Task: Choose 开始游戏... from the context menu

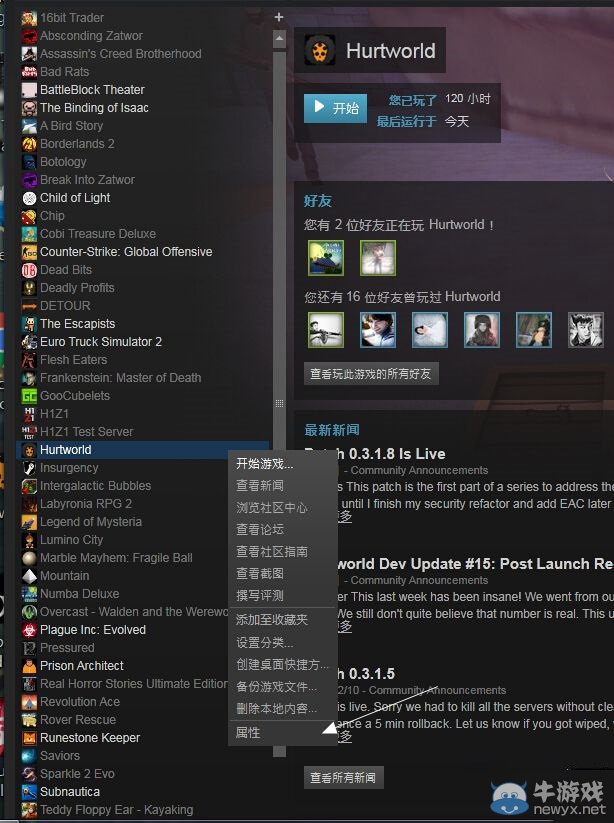Action: 265,464
